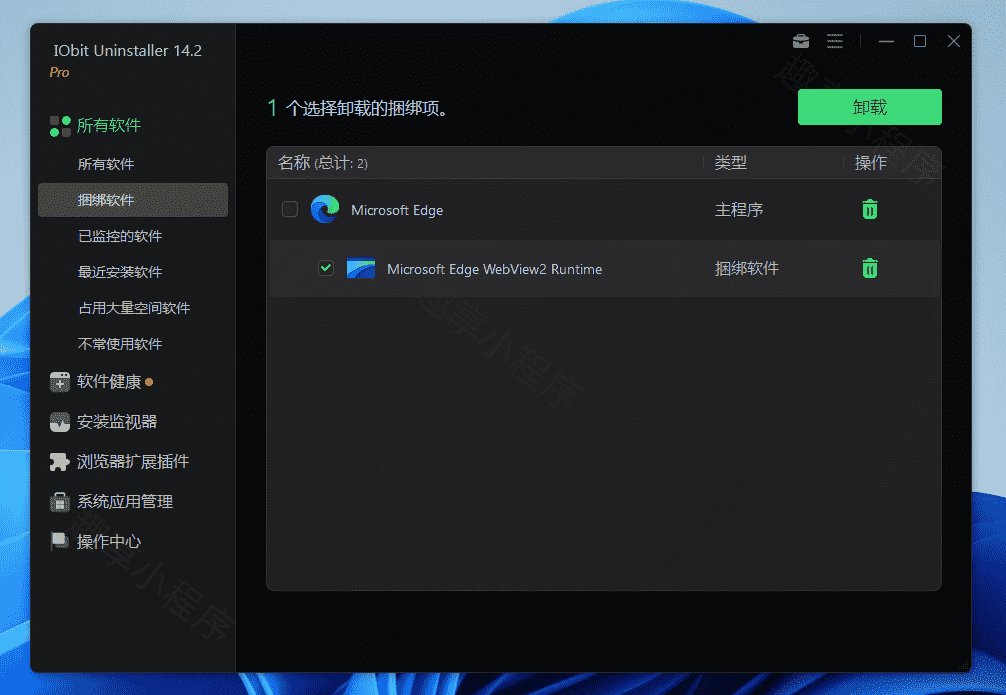Click trash icon for Microsoft Edge row
The width and height of the screenshot is (1006, 695).
pyautogui.click(x=869, y=209)
